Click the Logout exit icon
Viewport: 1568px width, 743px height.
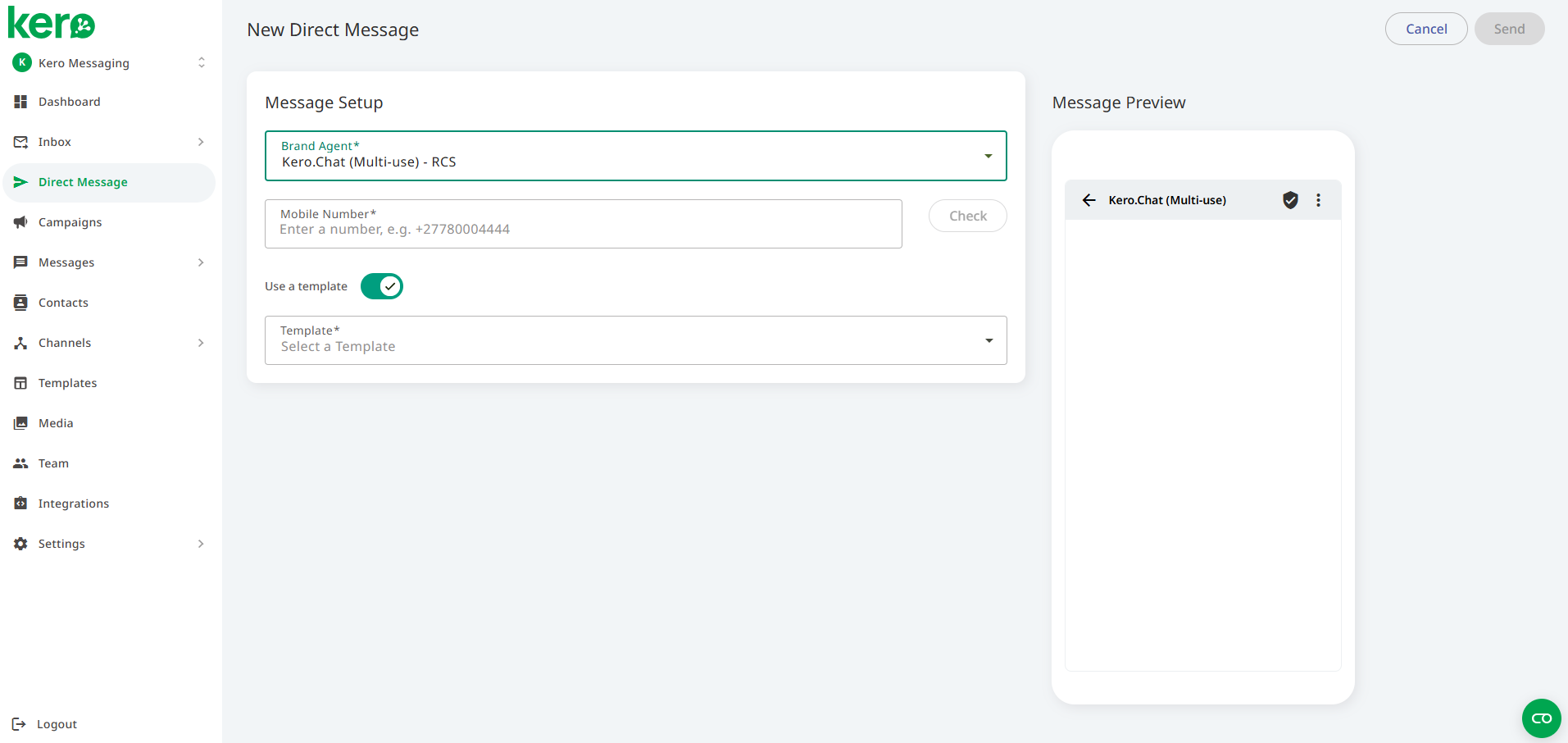19,724
